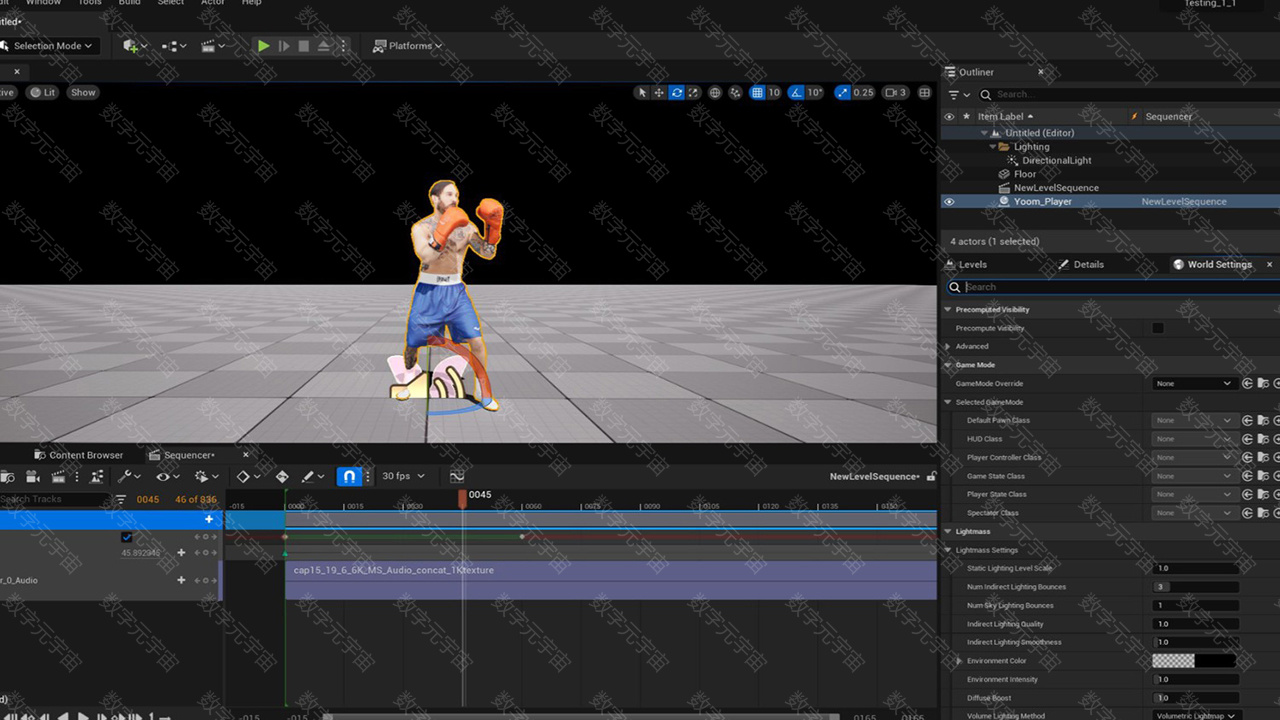Open the Sequencer curve editor

click(457, 476)
